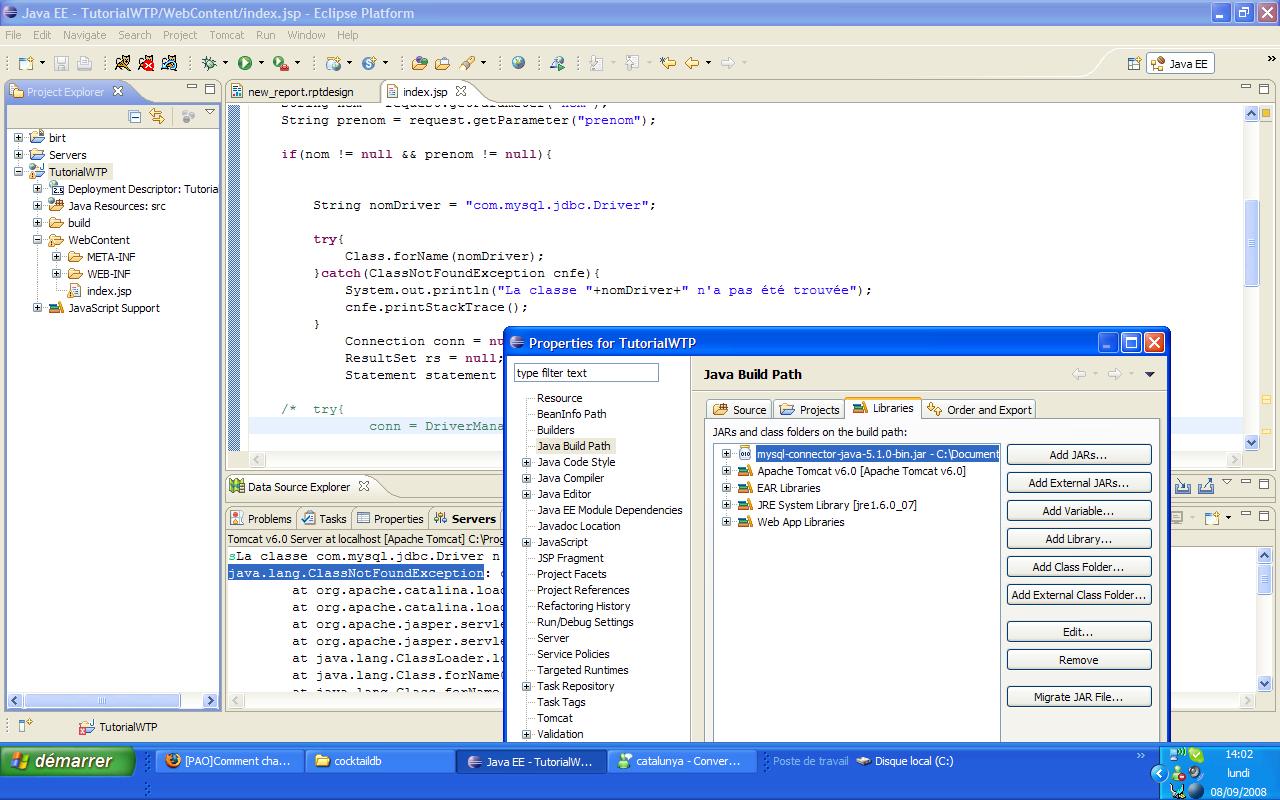Screen dimensions: 1280x800
Task: Go to last edit location arrow icon
Action: pyautogui.click(x=667, y=63)
